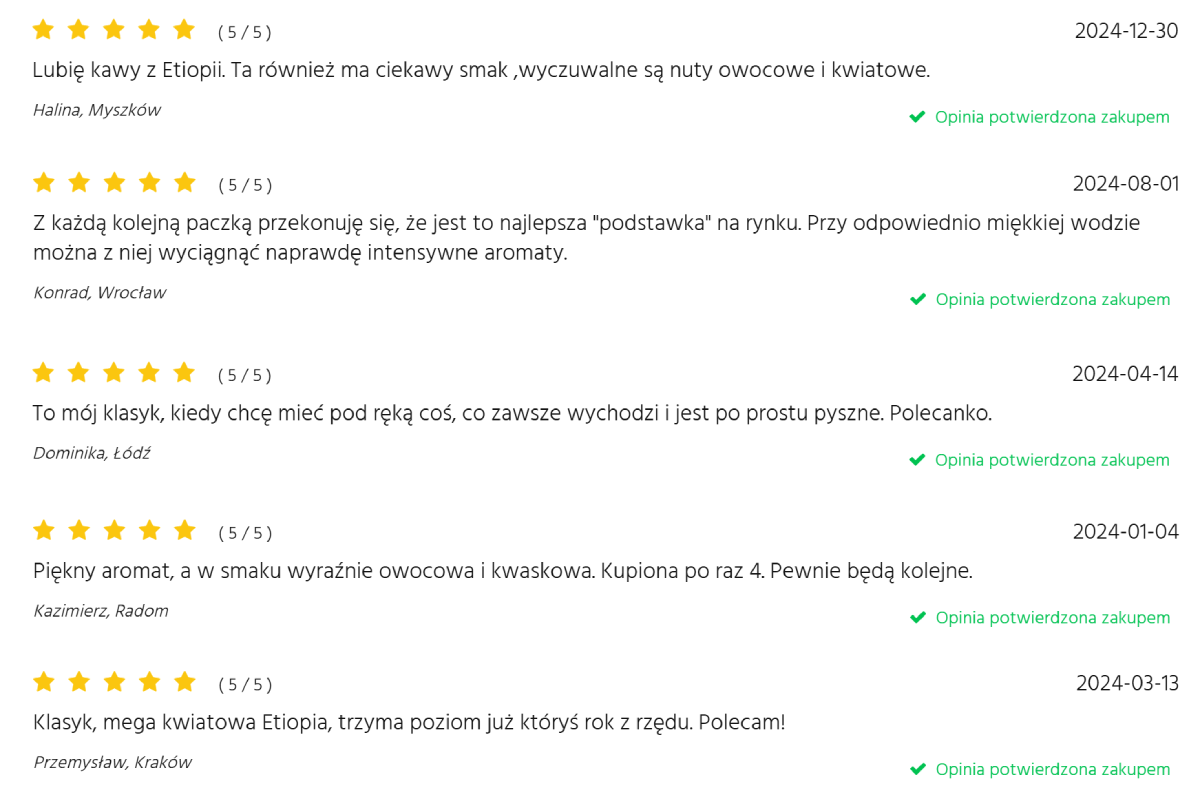Click the review date 2024-04-14
The width and height of the screenshot is (1200, 797).
(x=1125, y=374)
